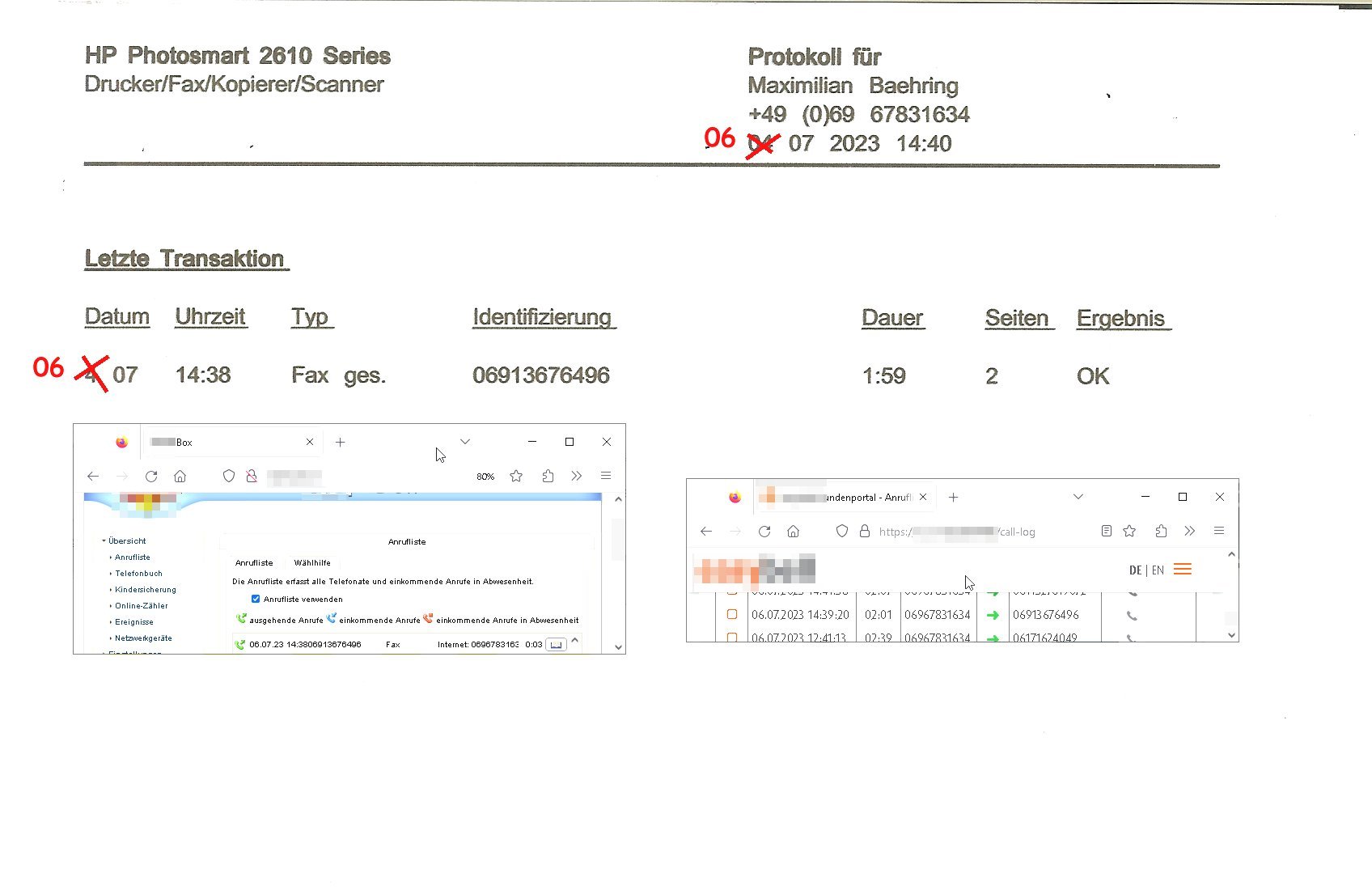The image size is (1372, 890).
Task: Expand toolbar overflow chevrons in Box window
Action: 577,477
